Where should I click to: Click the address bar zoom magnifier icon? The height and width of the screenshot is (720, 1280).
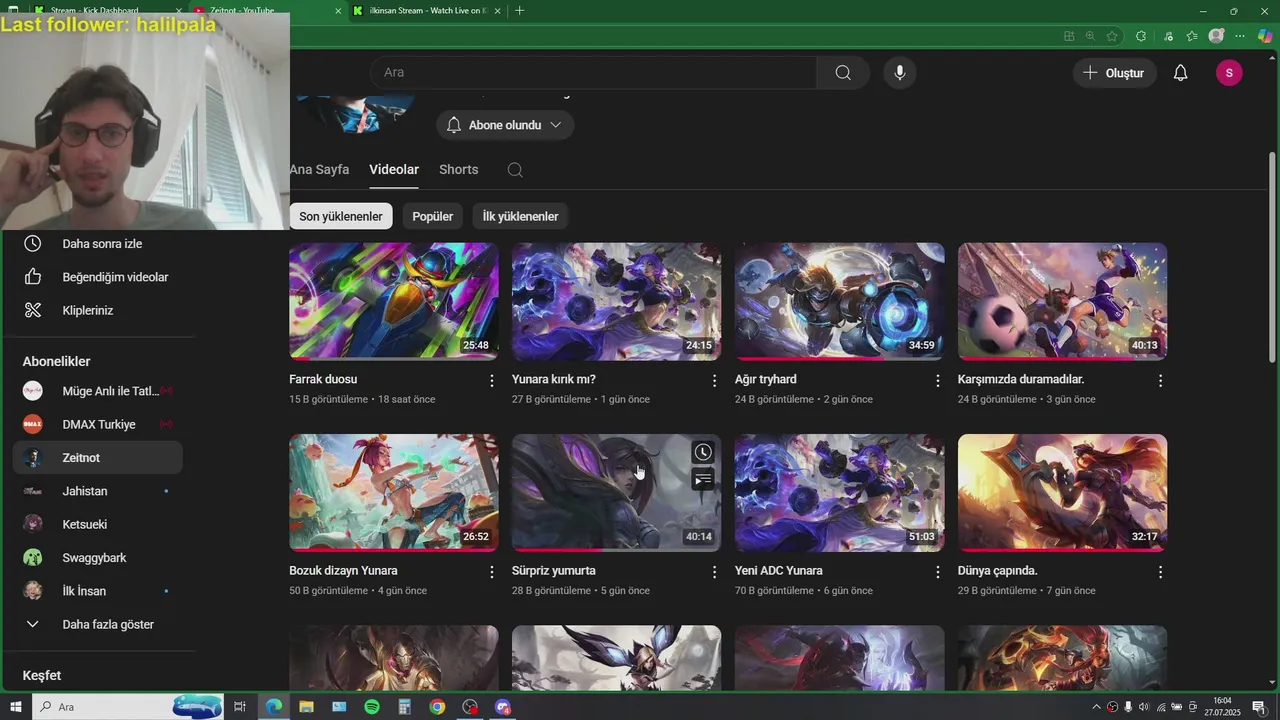[1090, 36]
